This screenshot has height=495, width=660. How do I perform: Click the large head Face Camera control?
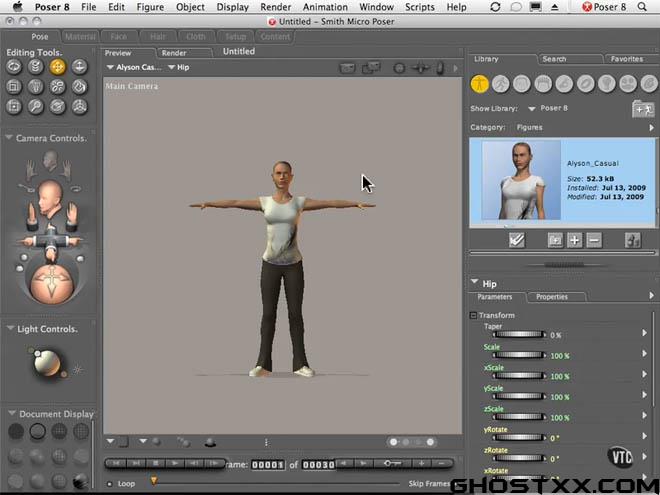pos(50,199)
